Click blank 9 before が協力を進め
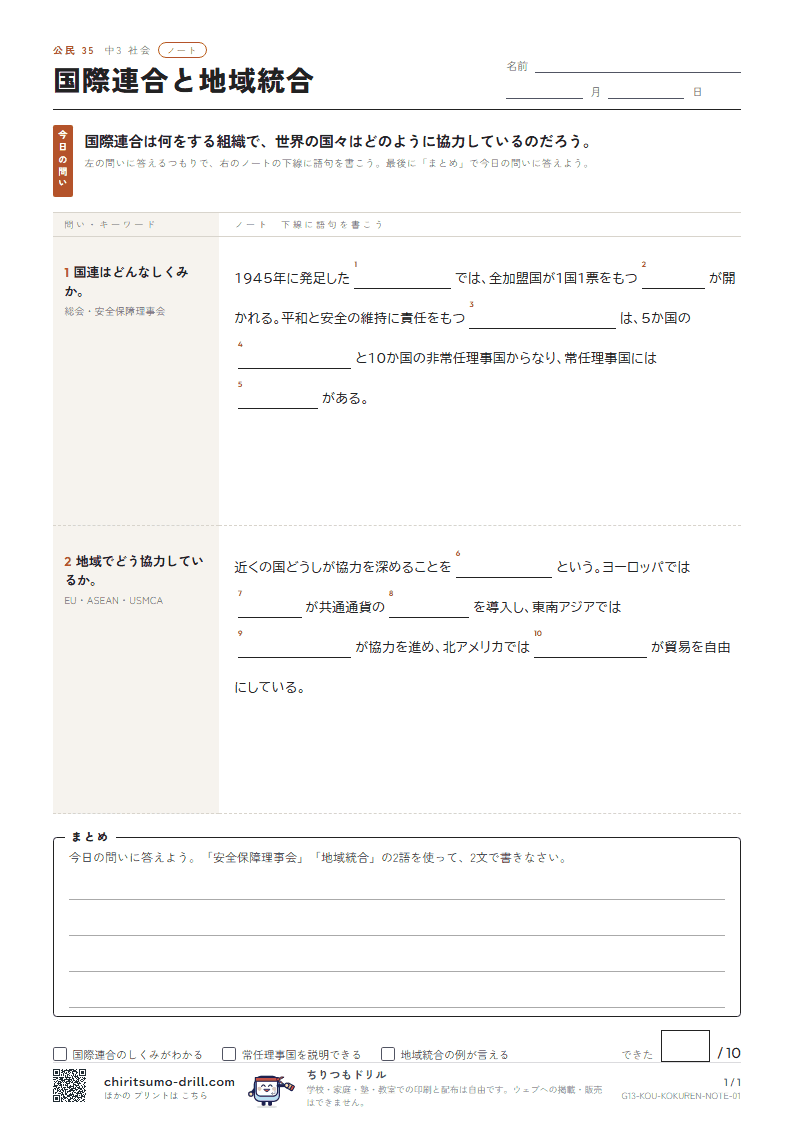The height and width of the screenshot is (1123, 794). pos(294,647)
